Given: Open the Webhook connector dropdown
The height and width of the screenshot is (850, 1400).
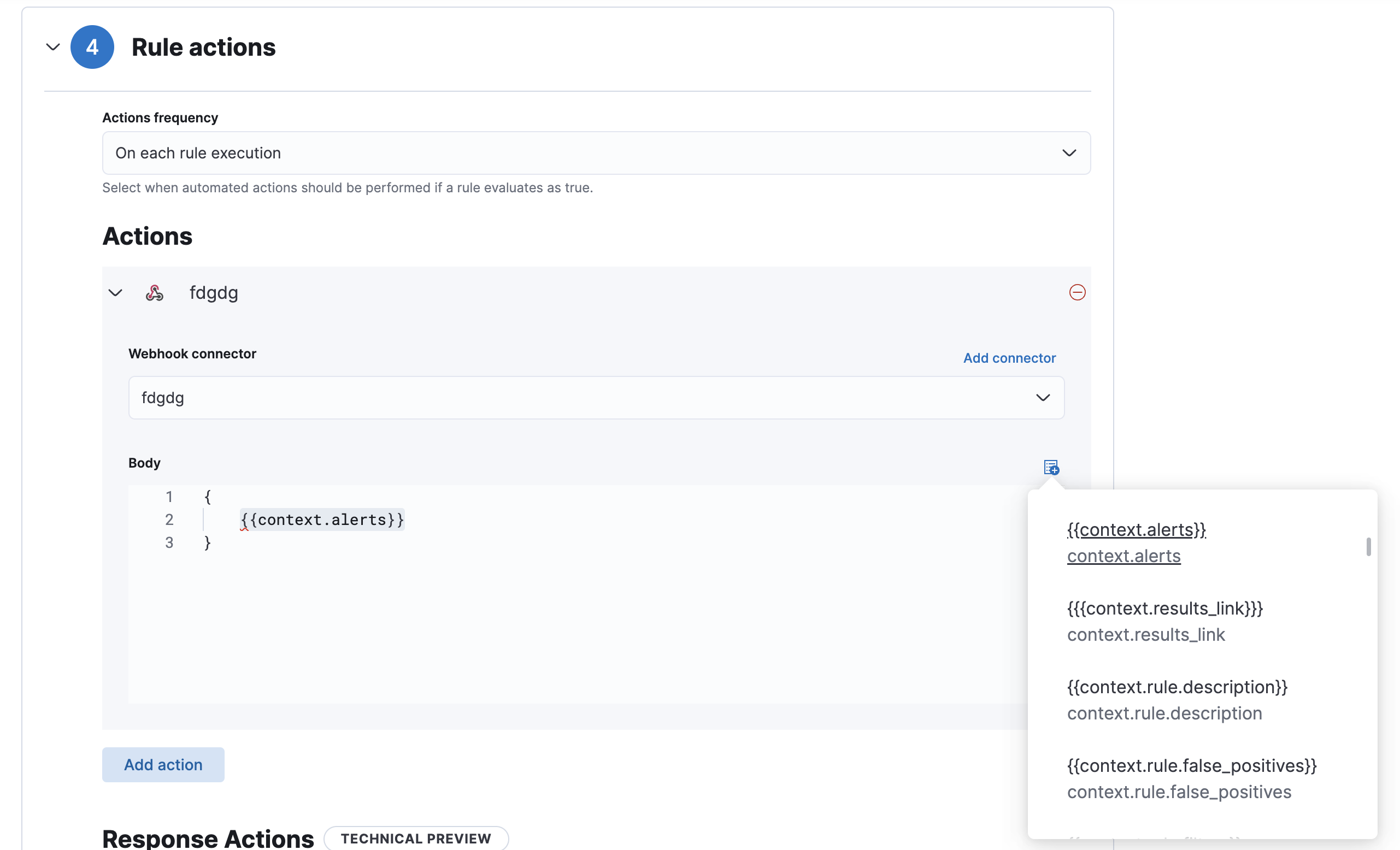Looking at the screenshot, I should [597, 398].
